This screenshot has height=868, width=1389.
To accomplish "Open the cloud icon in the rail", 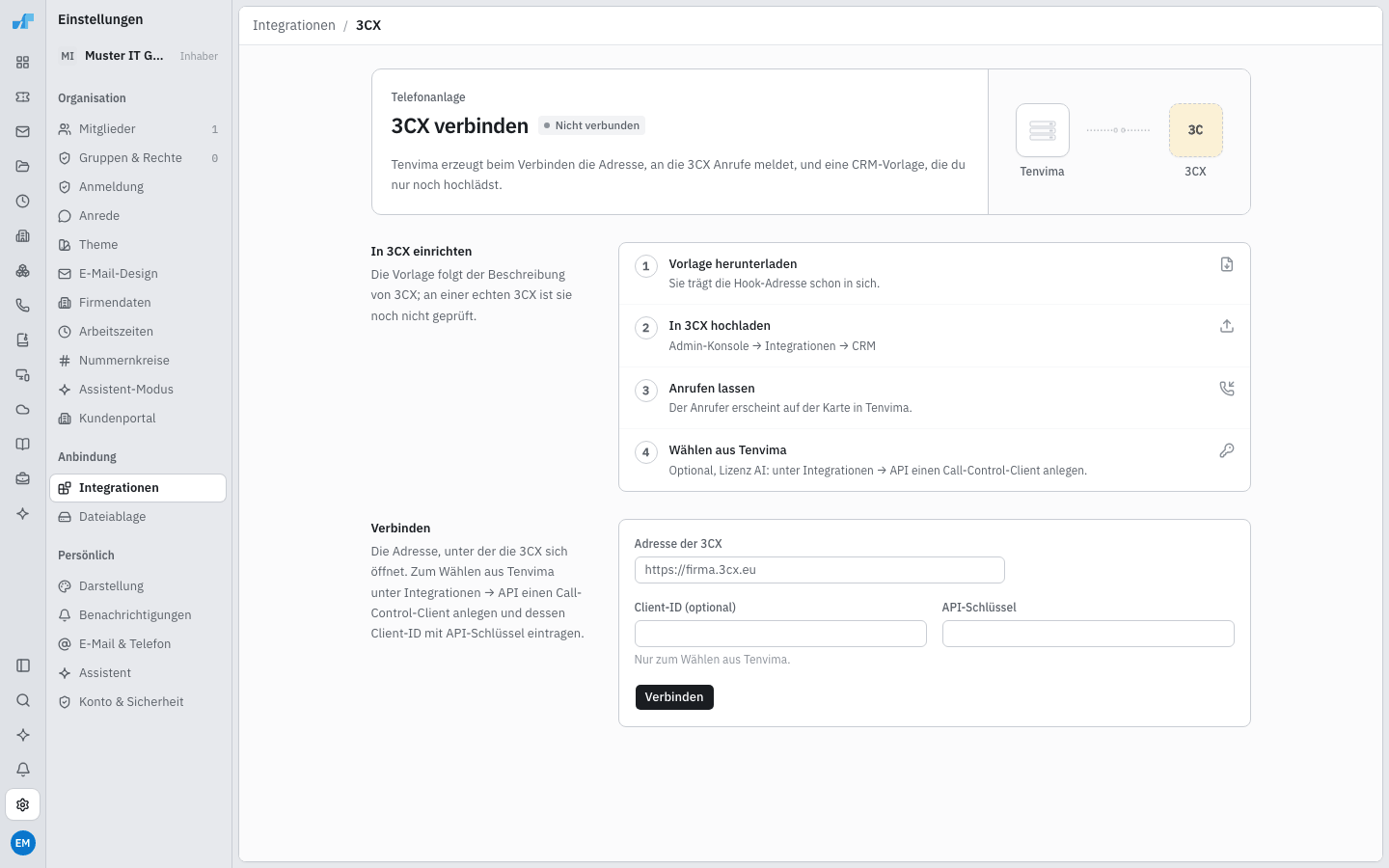I will 23,410.
